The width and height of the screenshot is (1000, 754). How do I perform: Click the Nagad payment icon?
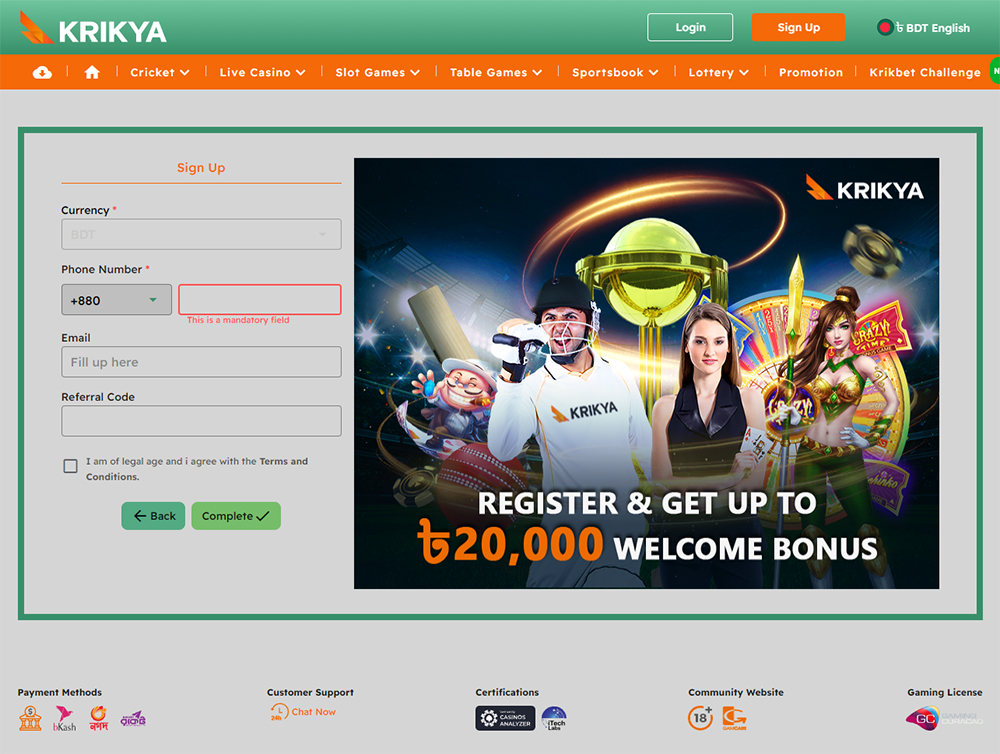pos(99,718)
